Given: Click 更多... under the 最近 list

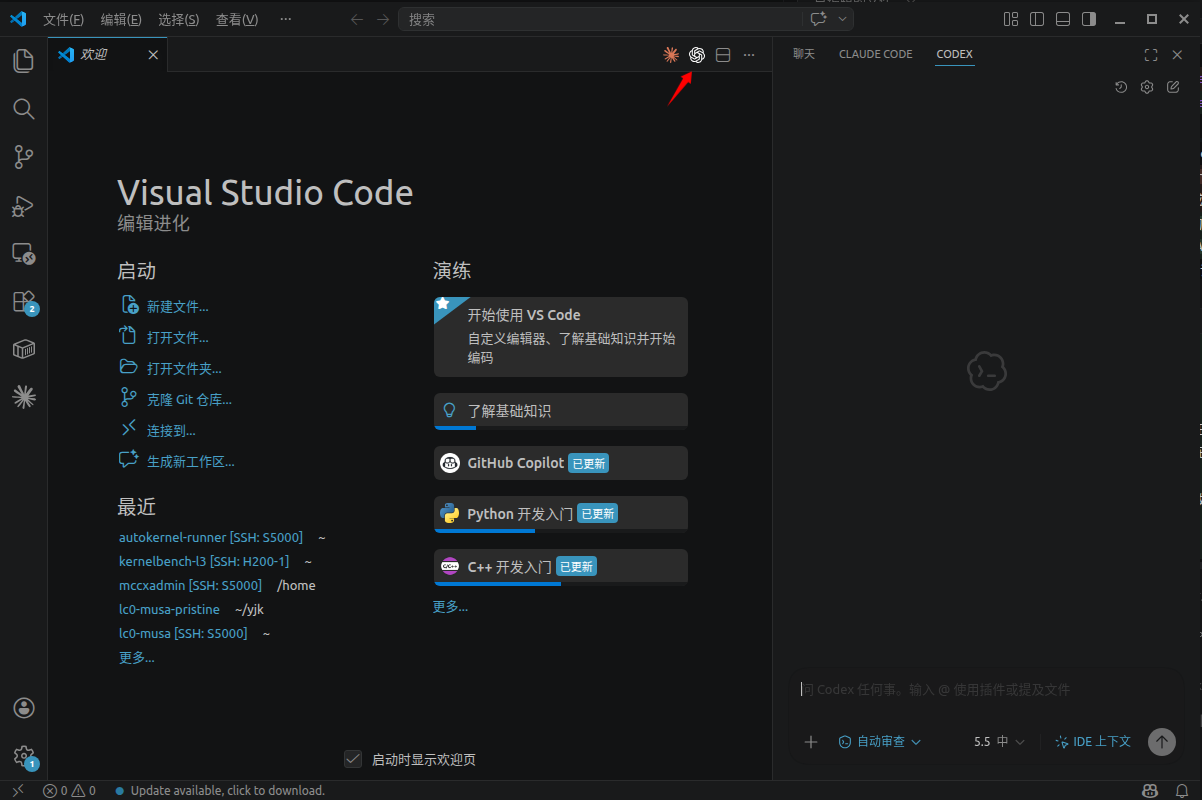Looking at the screenshot, I should pos(136,657).
